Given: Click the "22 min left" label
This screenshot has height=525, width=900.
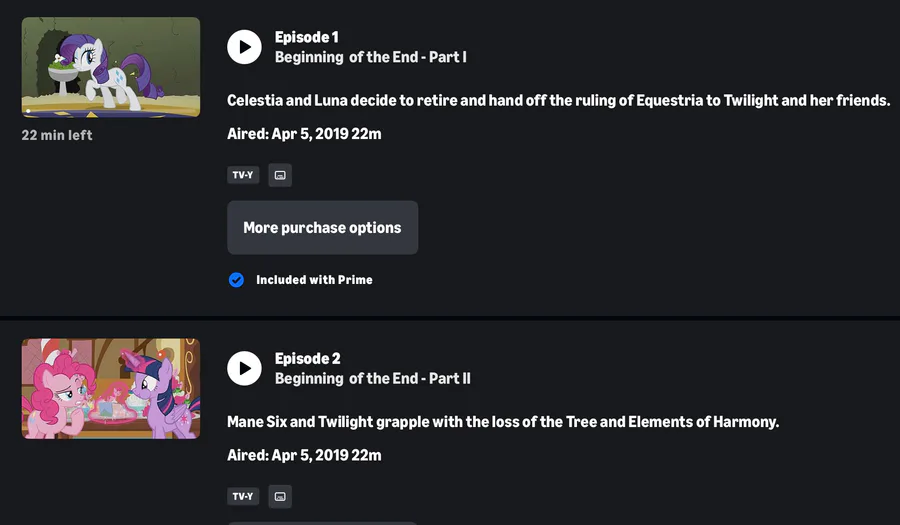Looking at the screenshot, I should [57, 135].
